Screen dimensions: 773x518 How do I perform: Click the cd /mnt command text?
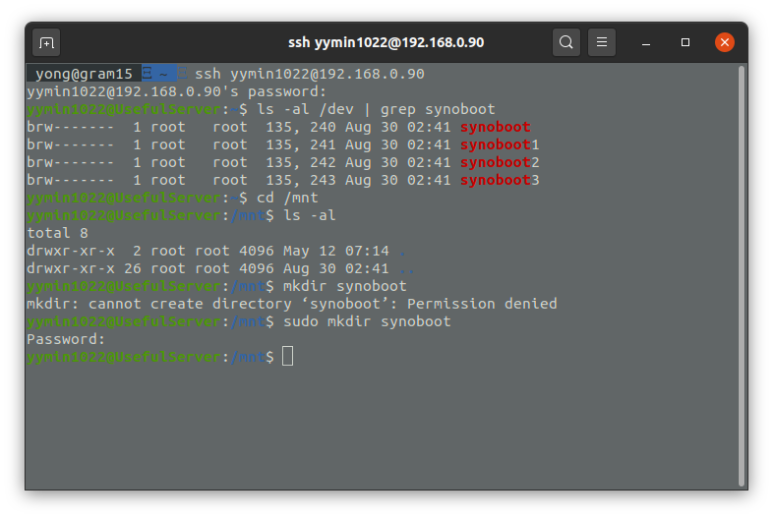pos(287,198)
